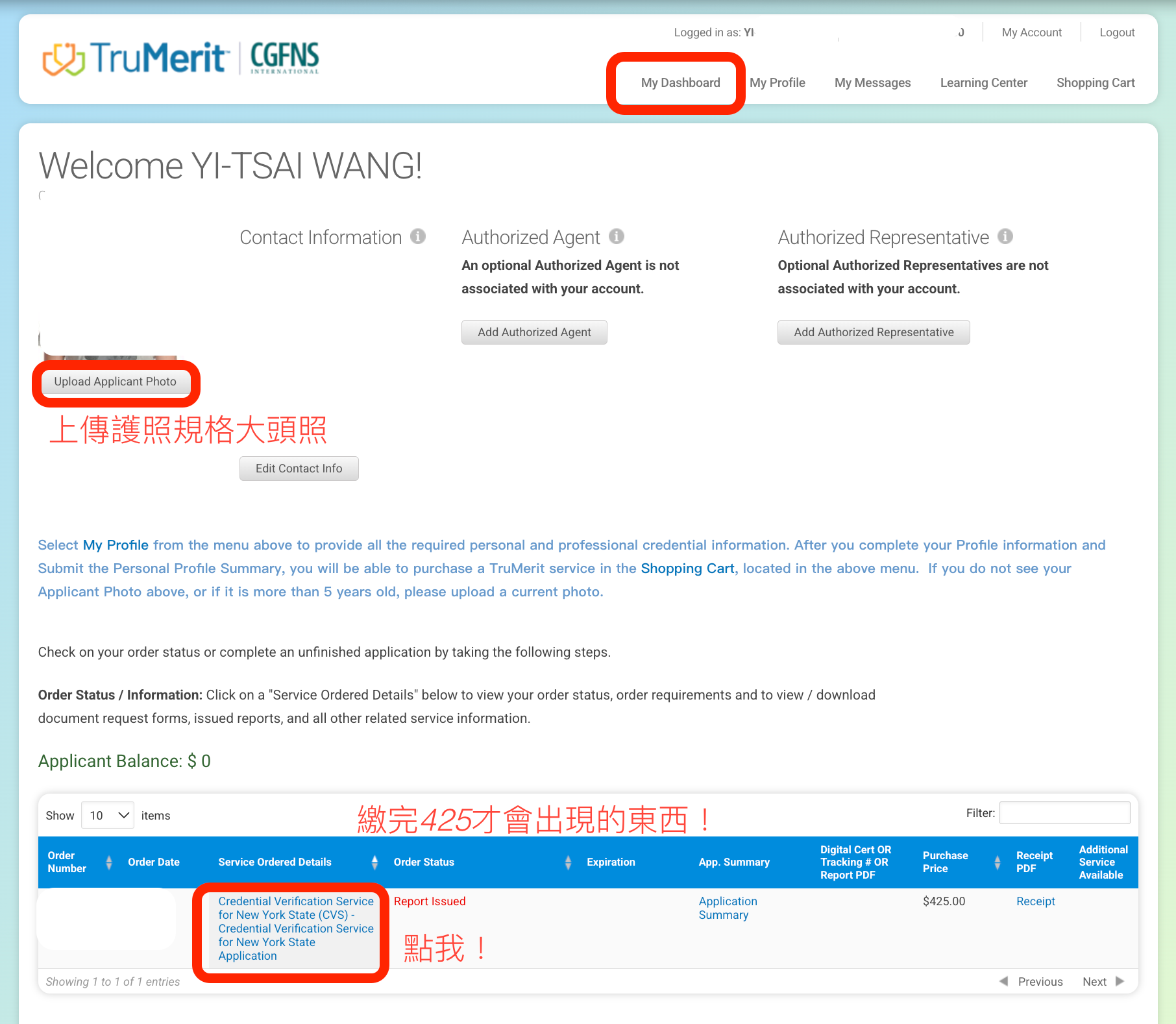Follow the inline Shopping Cart link

[x=687, y=568]
